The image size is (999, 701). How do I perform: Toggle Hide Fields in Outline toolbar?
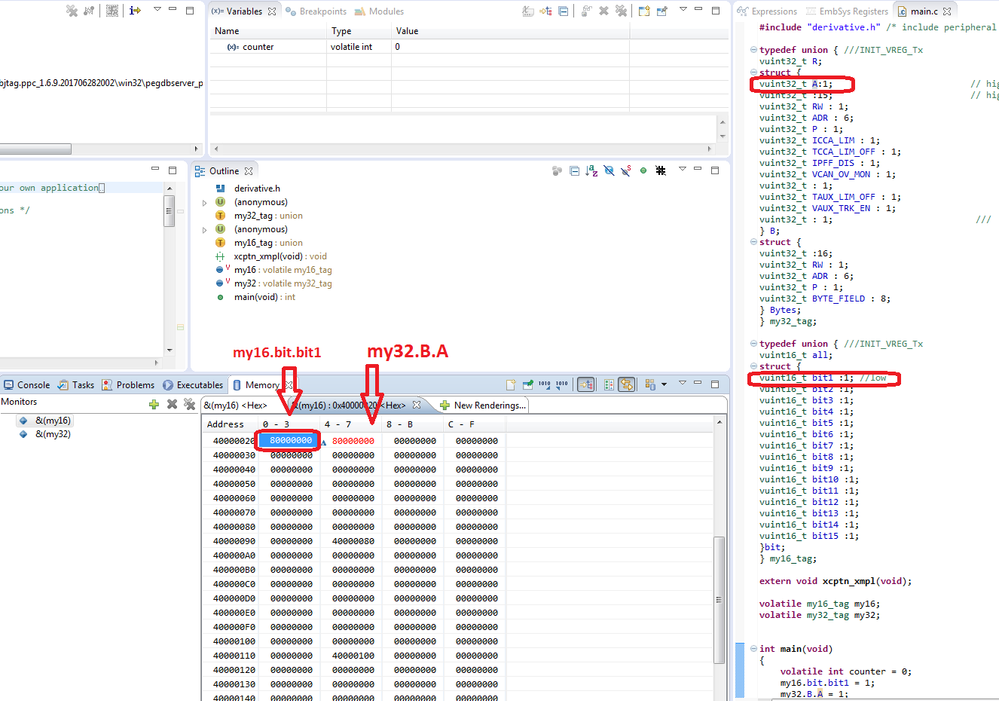[609, 171]
